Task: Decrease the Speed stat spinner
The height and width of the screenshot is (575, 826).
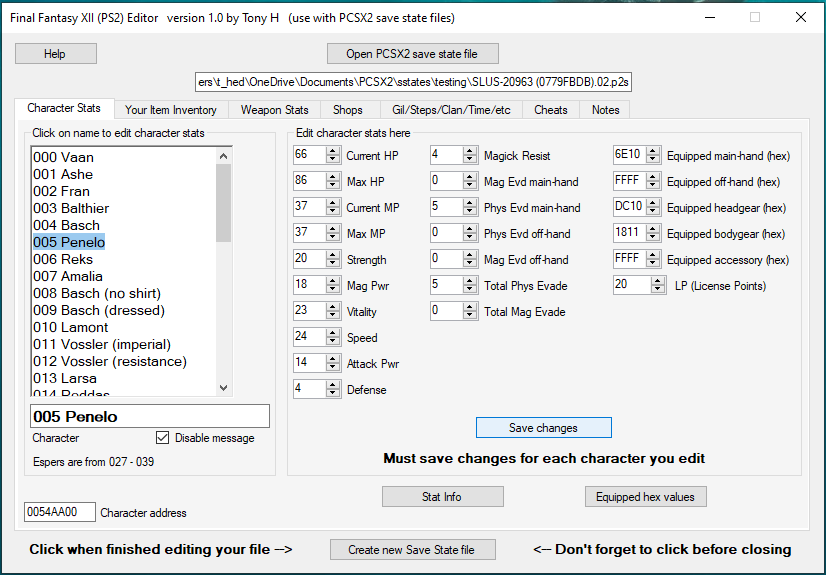Action: pos(333,342)
